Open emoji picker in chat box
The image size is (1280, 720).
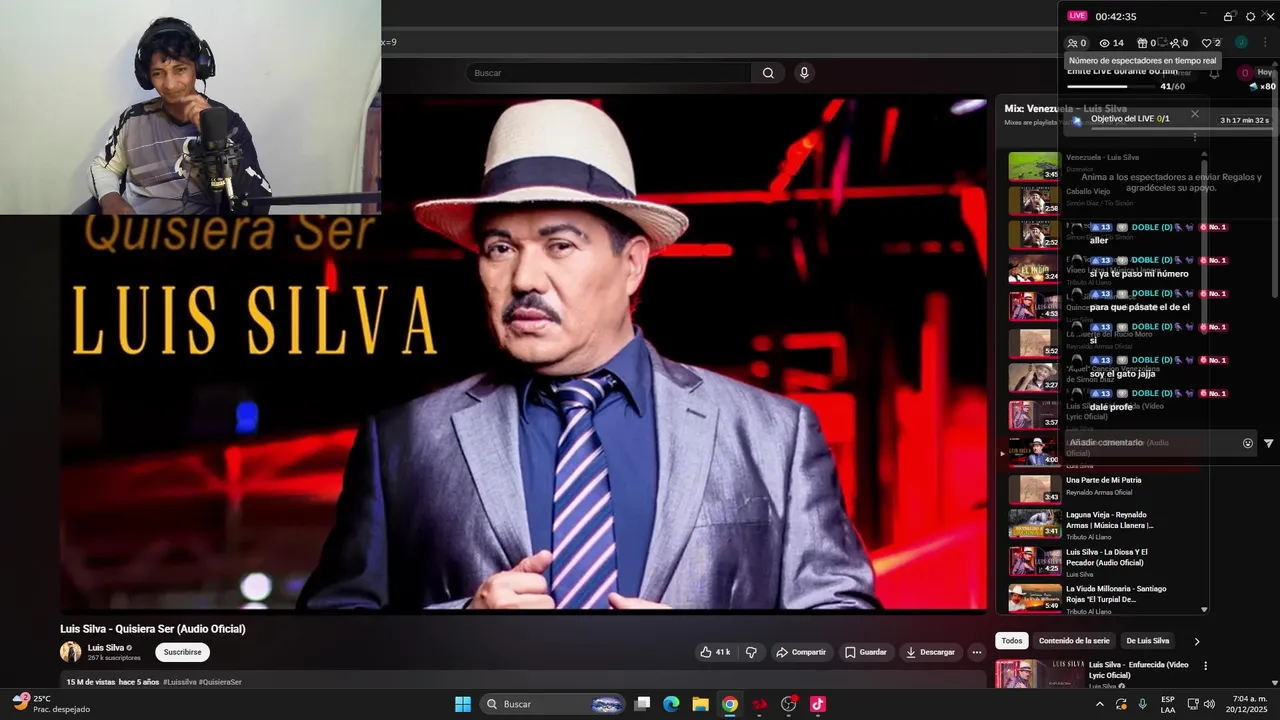point(1247,443)
